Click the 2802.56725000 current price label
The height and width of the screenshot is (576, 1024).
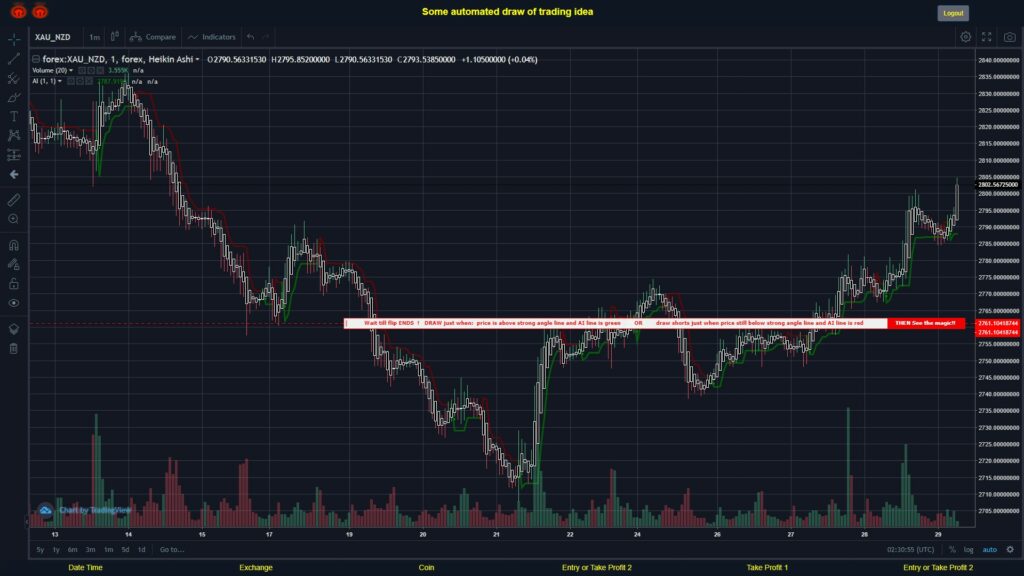[x=997, y=185]
